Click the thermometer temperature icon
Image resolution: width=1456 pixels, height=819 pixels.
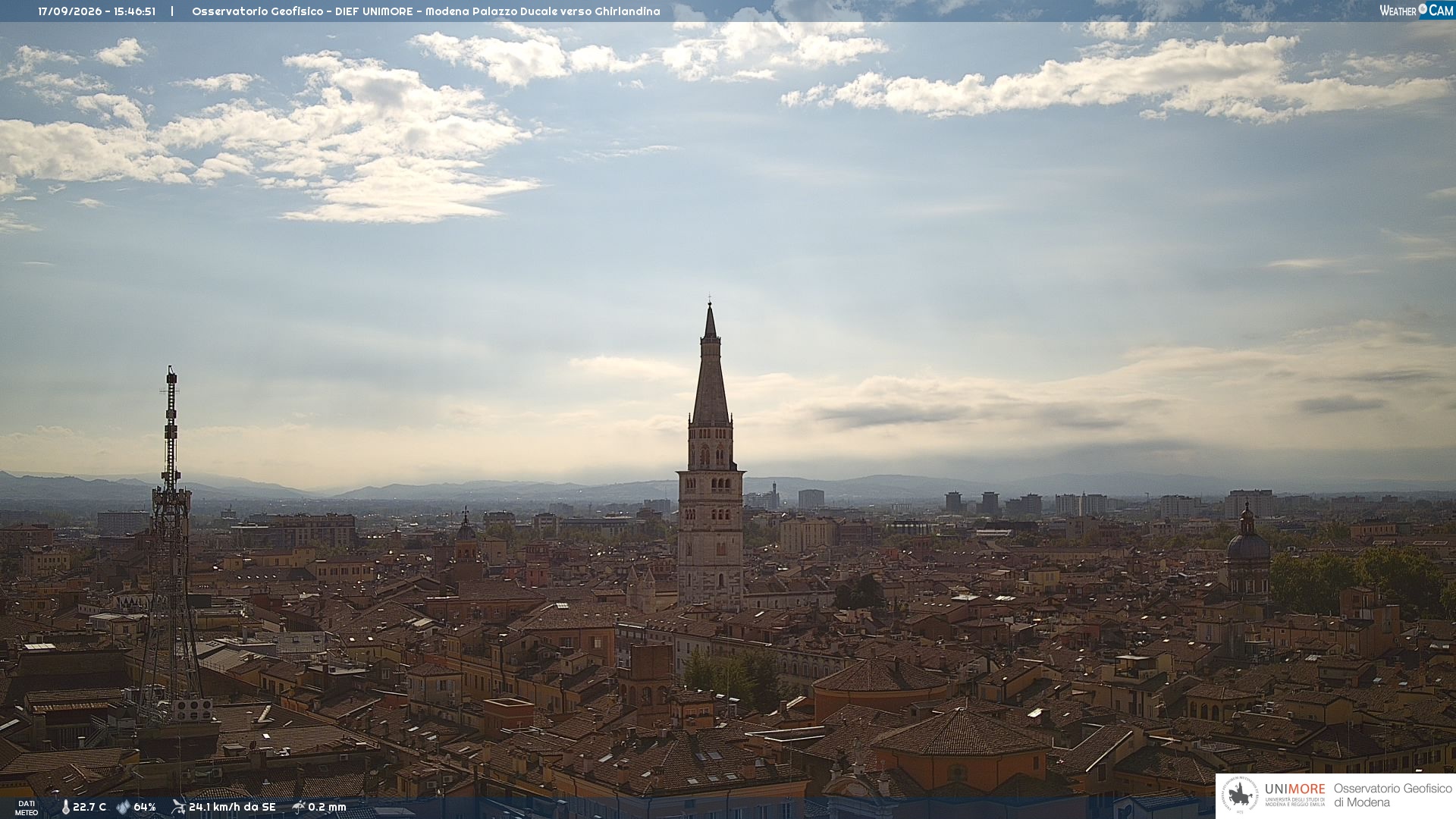point(65,807)
